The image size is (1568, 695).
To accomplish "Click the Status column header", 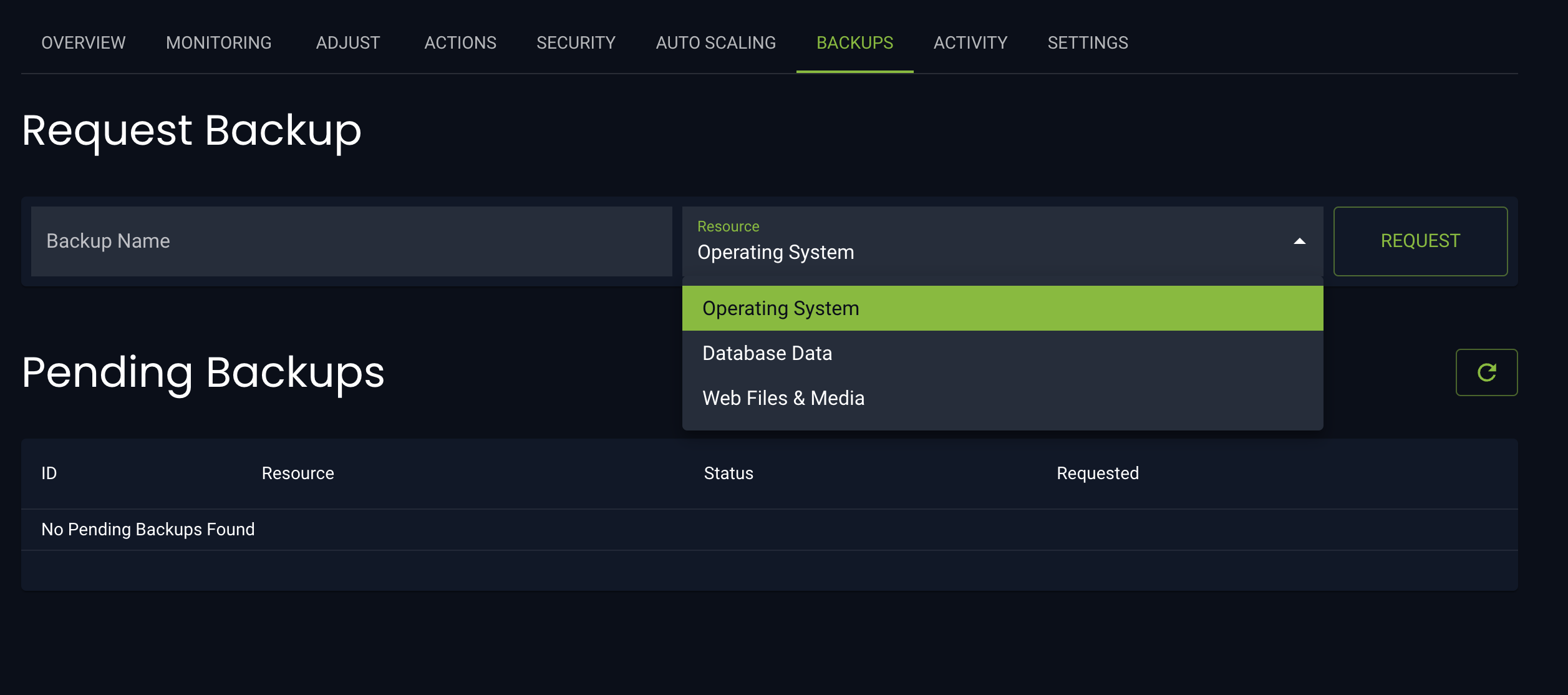I will (728, 474).
